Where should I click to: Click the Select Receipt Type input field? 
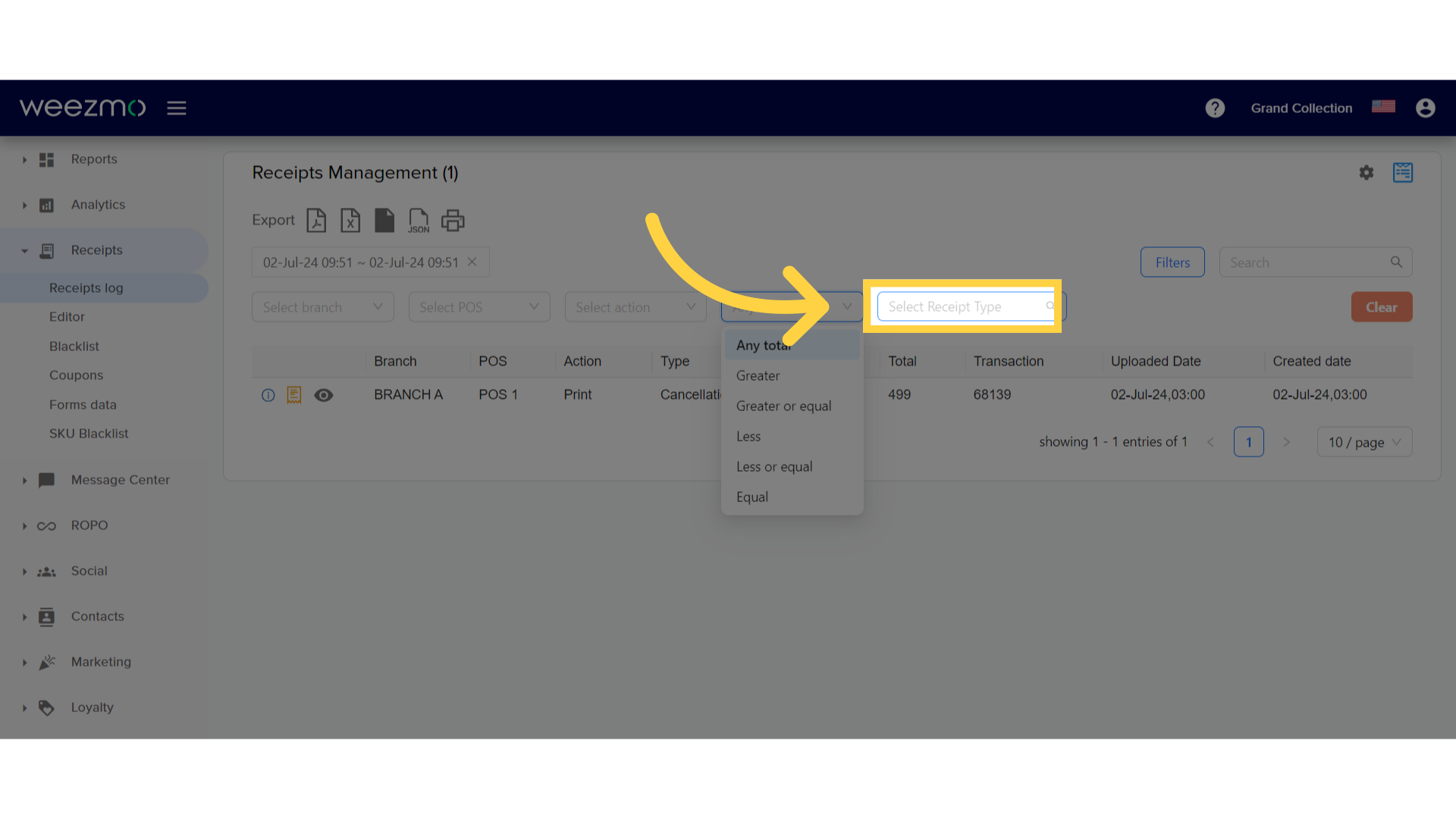click(965, 307)
